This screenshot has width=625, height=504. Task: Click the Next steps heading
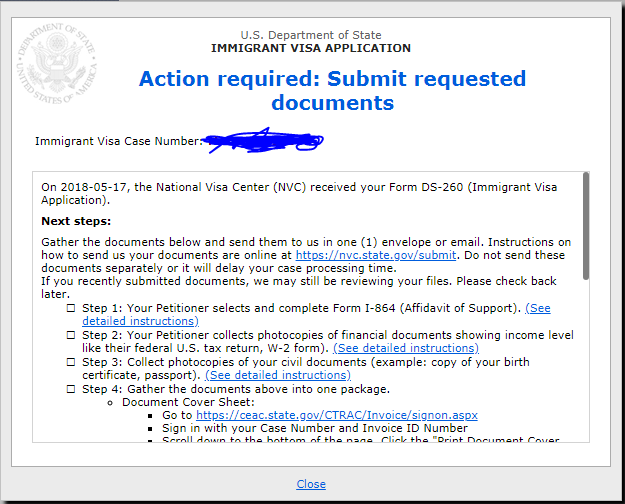coord(76,221)
